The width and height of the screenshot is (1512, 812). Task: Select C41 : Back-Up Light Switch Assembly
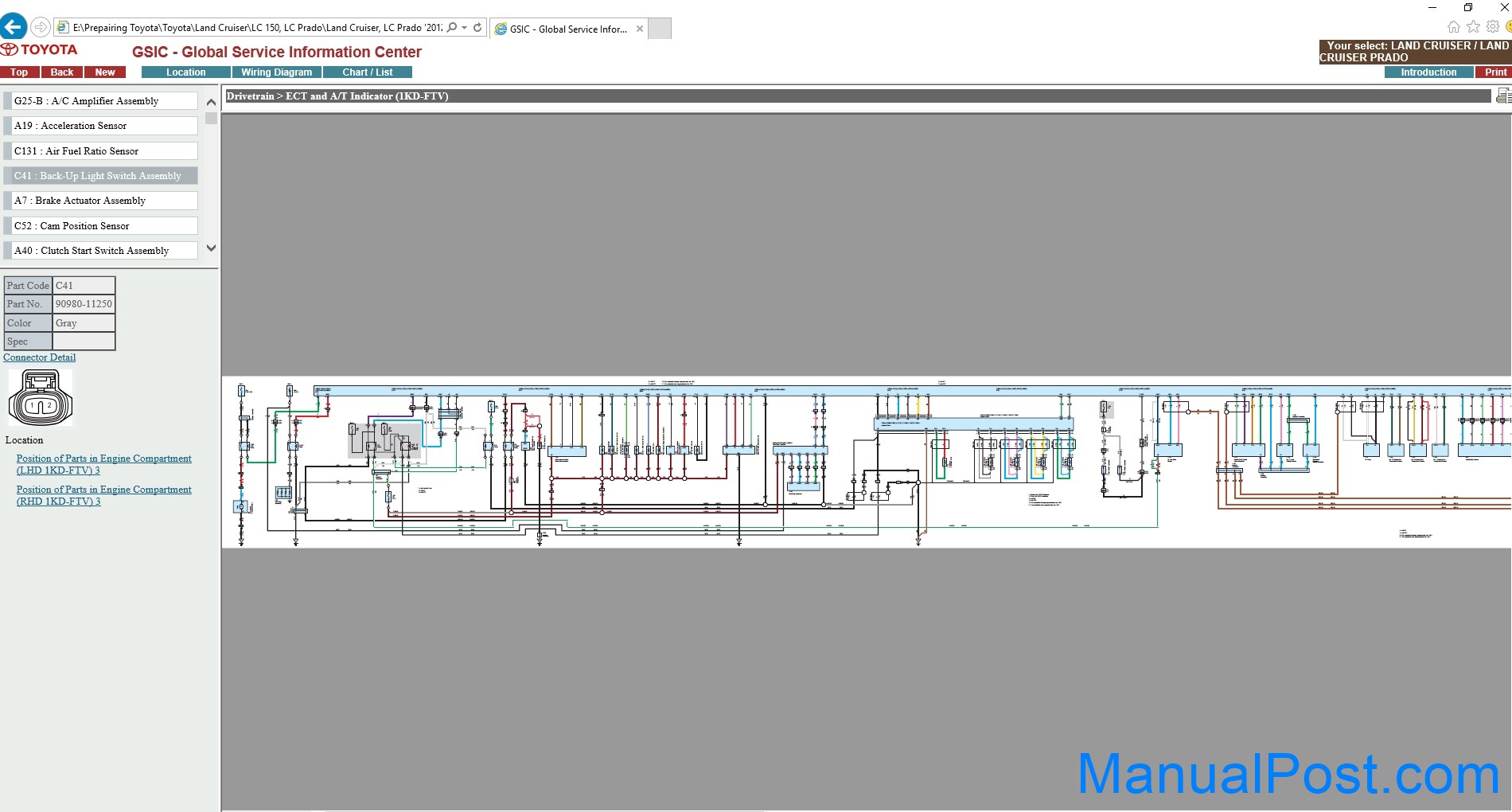tap(101, 176)
